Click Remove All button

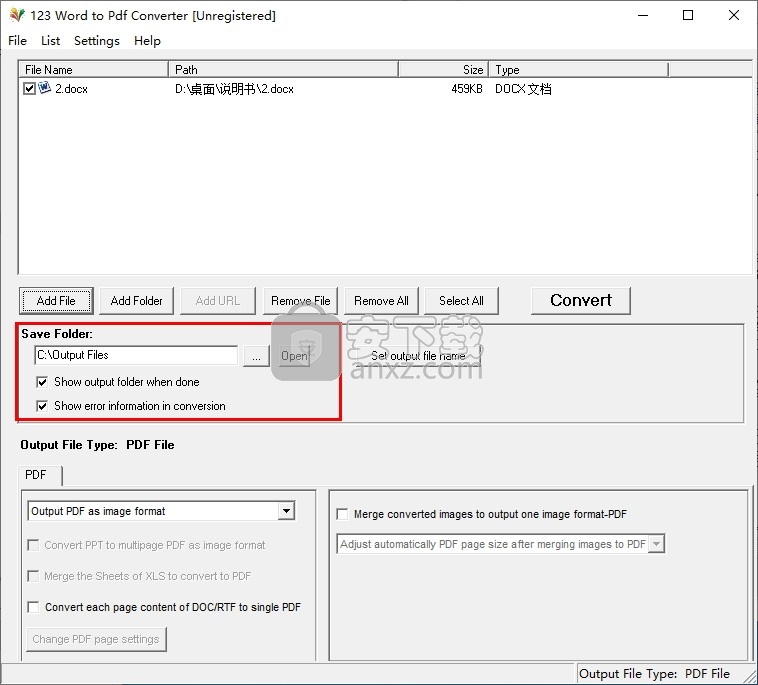(x=381, y=301)
